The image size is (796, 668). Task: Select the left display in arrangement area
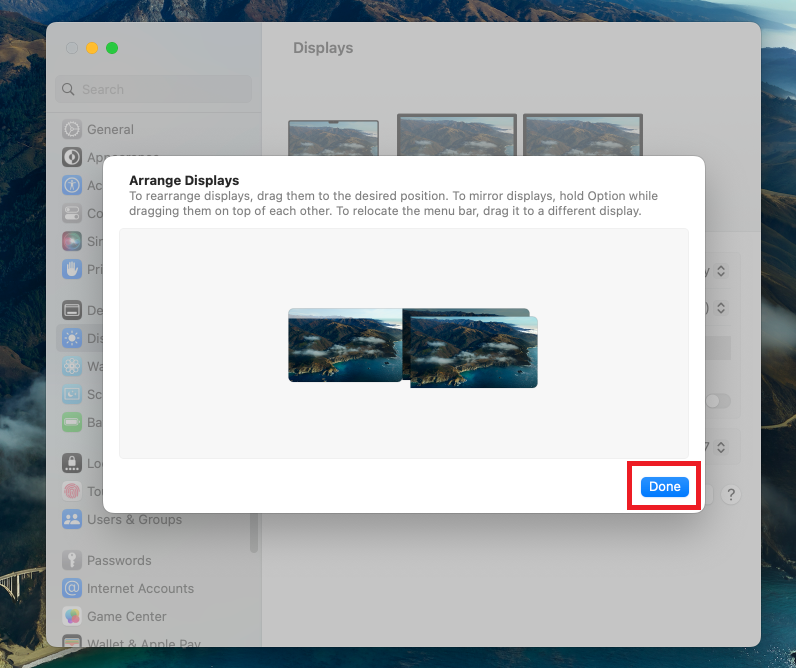coord(344,345)
